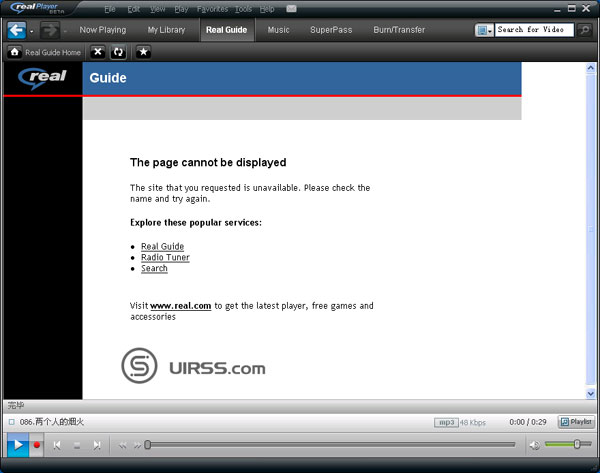
Task: Open the My Library tab
Action: tap(166, 30)
